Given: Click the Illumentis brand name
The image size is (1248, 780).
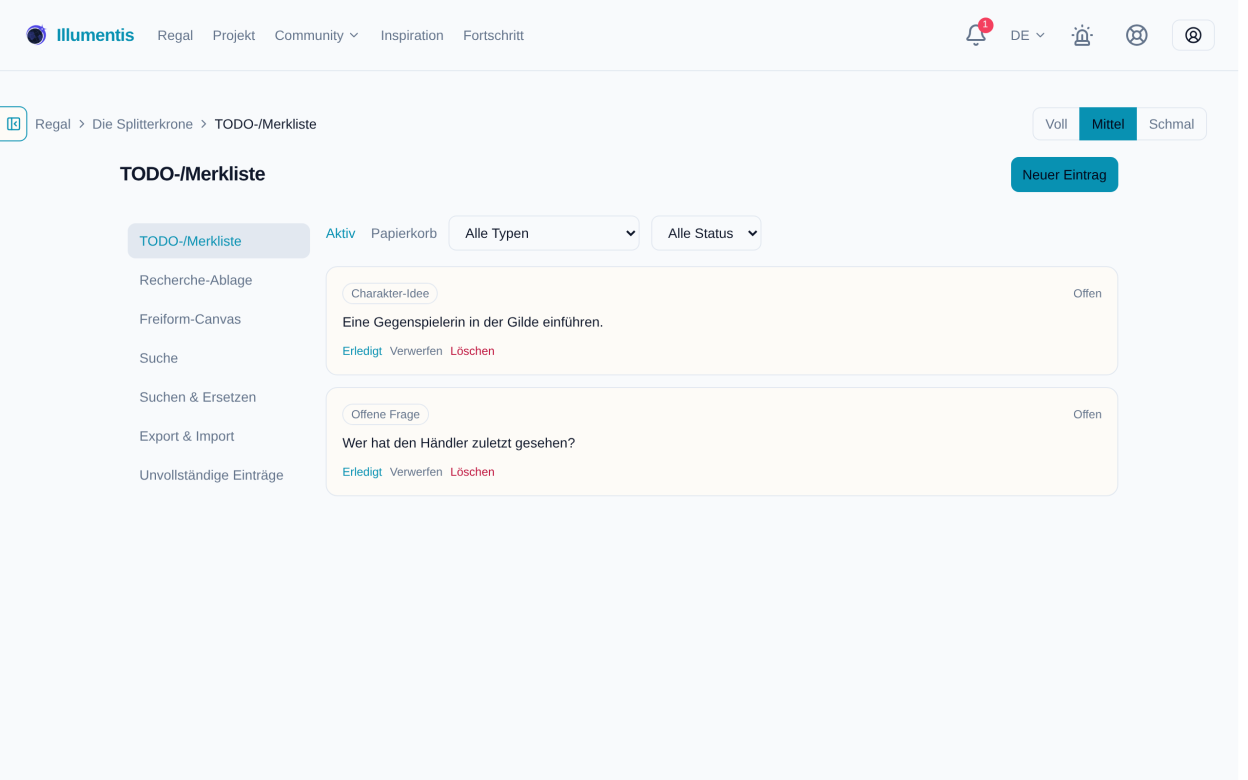Looking at the screenshot, I should 95,35.
